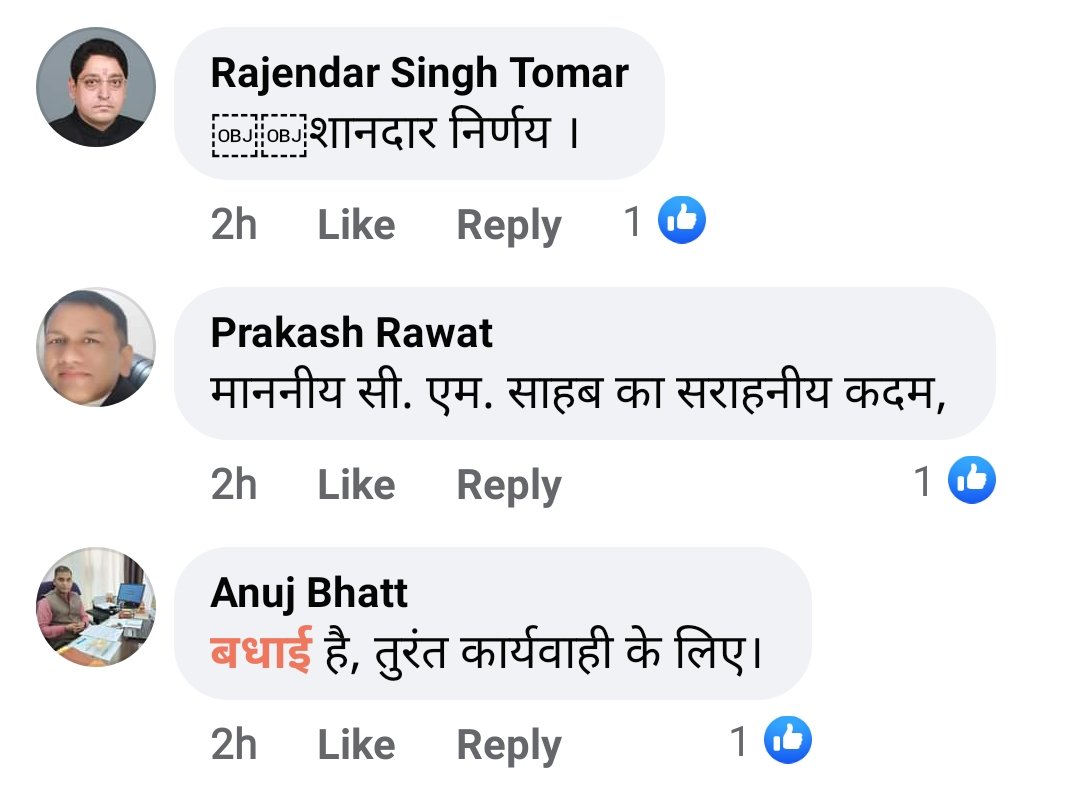Like Rajendar Singh Tomar's comment

point(356,225)
